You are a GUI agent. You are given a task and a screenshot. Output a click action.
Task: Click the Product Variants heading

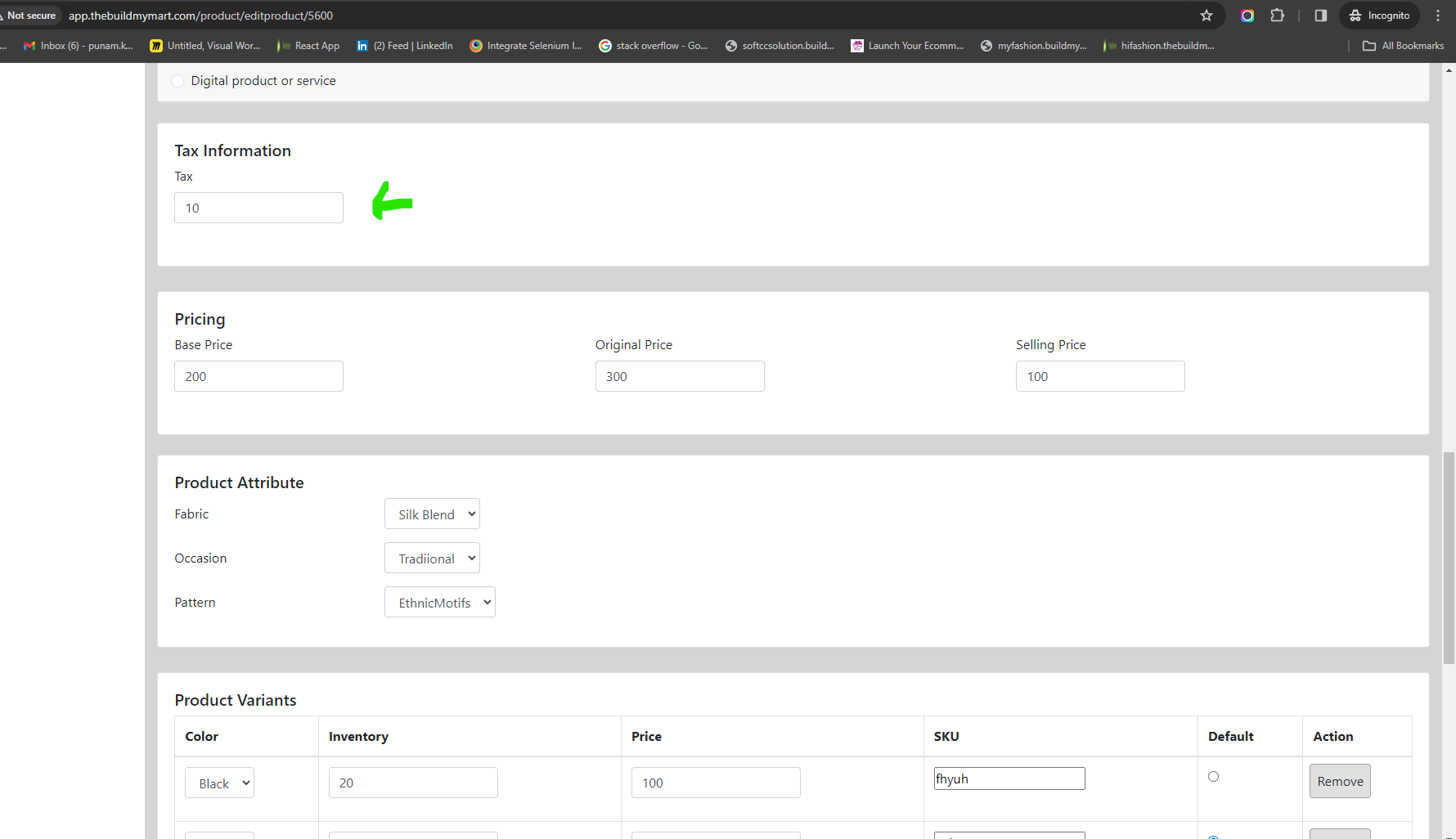(x=236, y=700)
